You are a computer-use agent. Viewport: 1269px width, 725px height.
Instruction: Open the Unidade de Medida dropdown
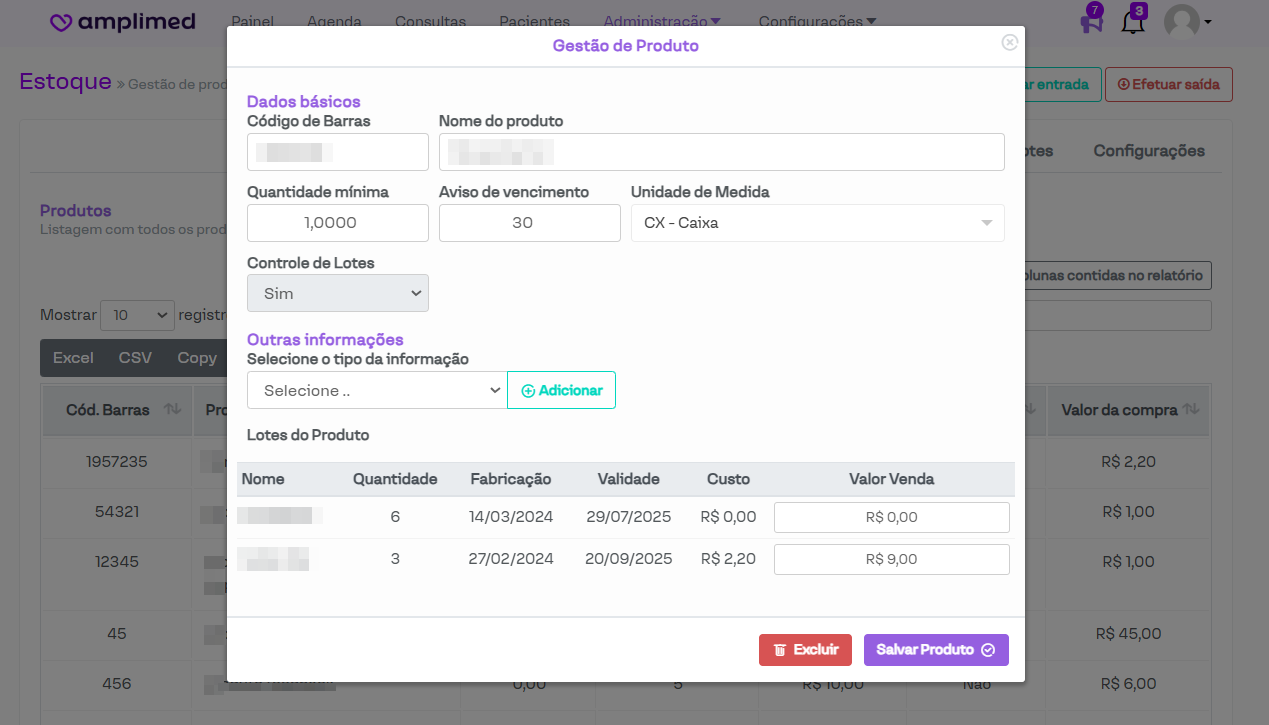817,223
